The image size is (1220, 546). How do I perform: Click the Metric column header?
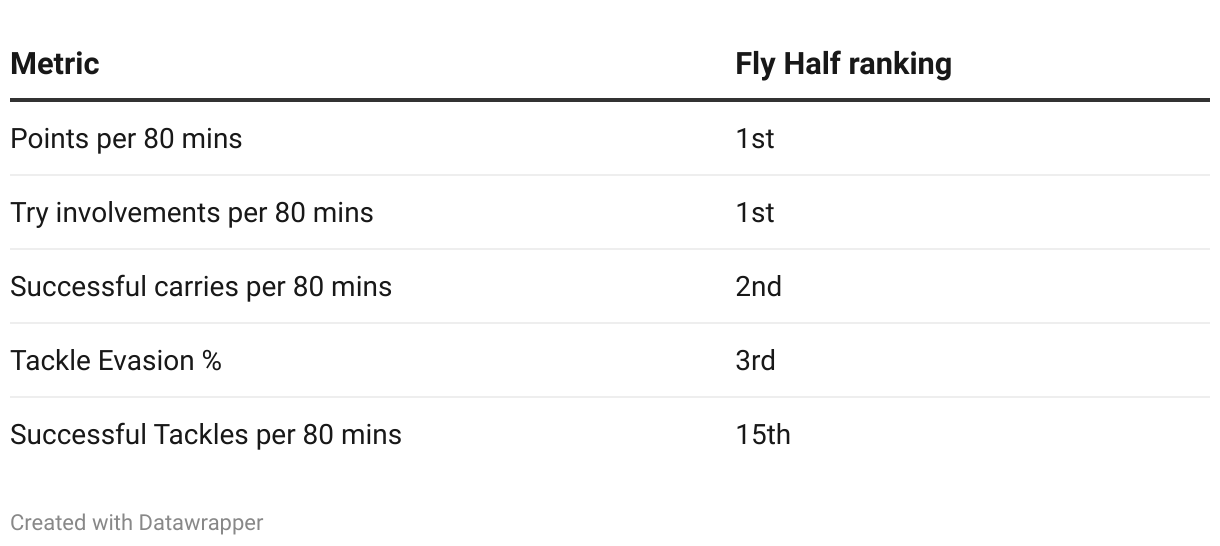[55, 64]
